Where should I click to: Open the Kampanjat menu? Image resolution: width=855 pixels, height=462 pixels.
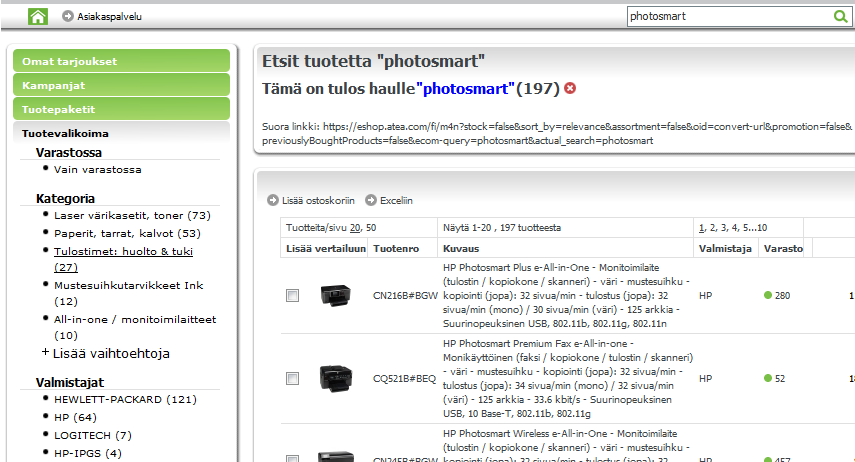click(x=121, y=85)
